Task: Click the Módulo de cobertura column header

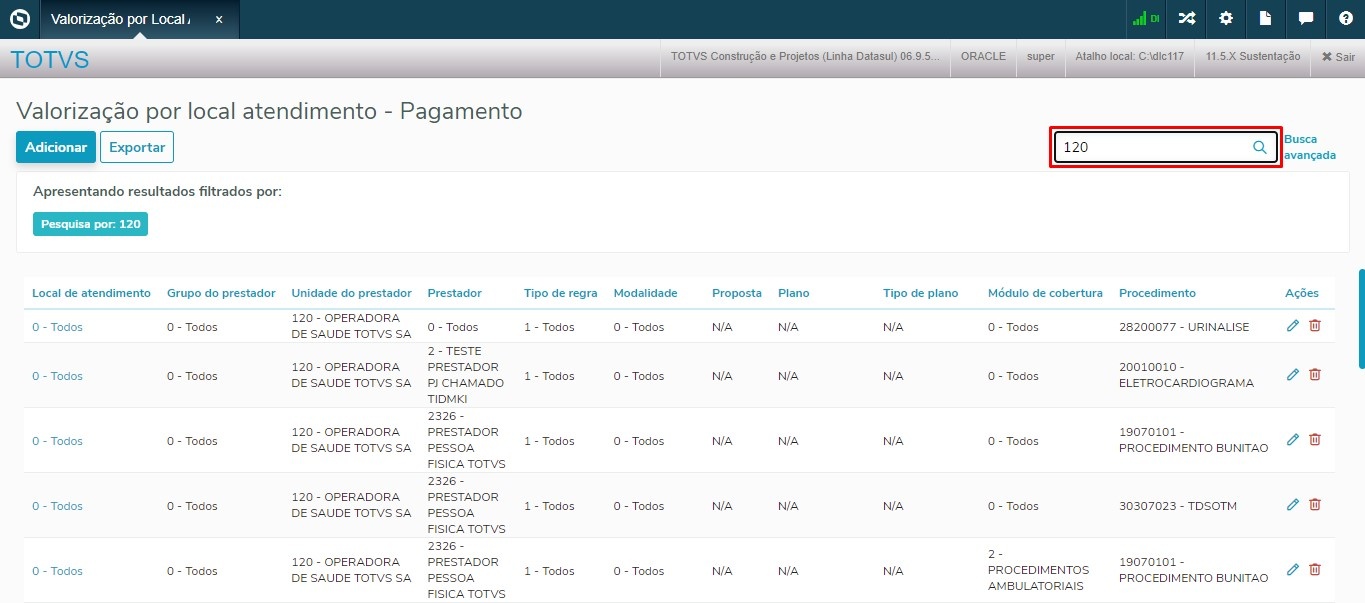Action: click(x=1045, y=293)
